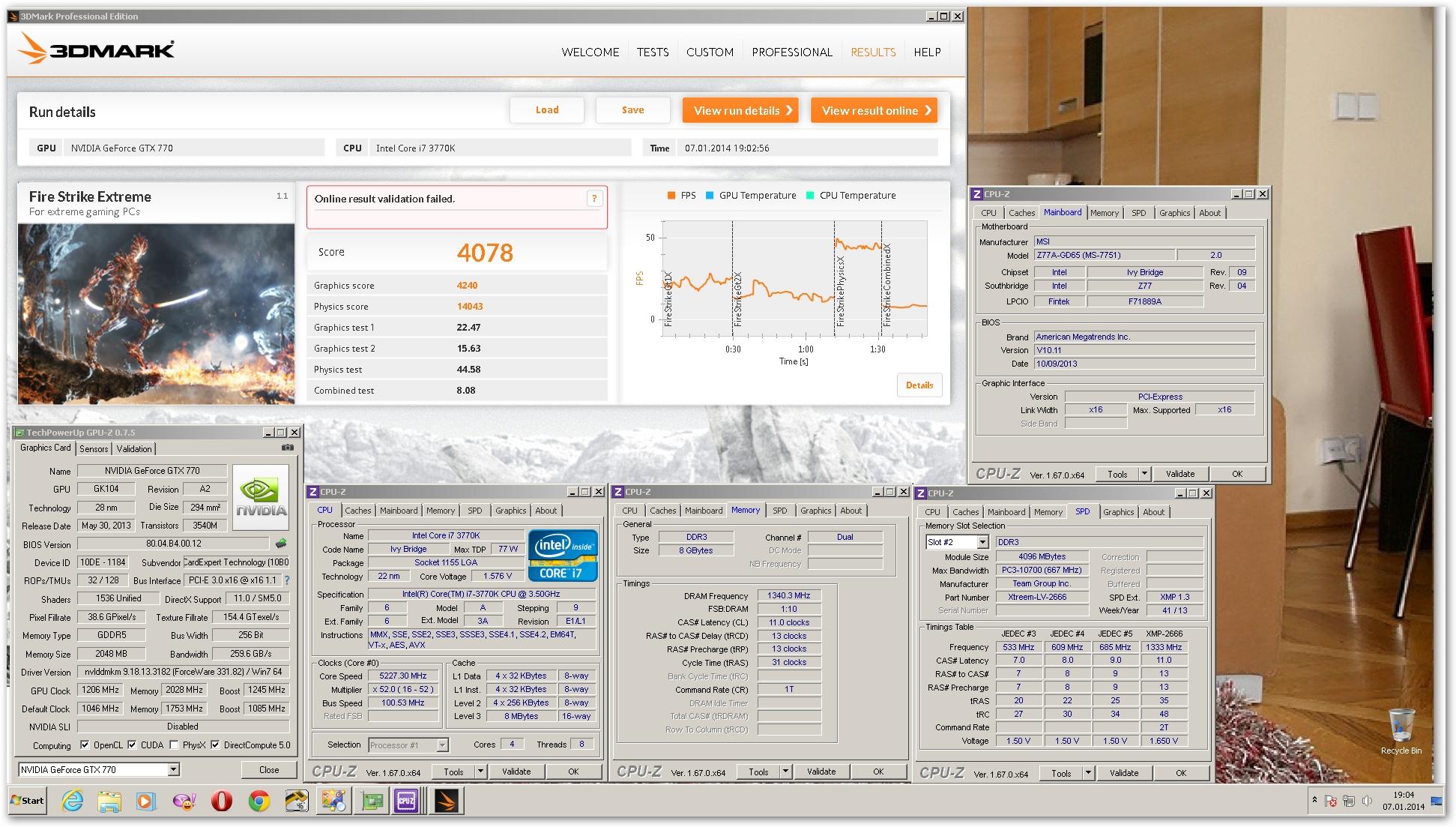The width and height of the screenshot is (1456, 827).
Task: Click the Load button in Run details
Action: (547, 110)
